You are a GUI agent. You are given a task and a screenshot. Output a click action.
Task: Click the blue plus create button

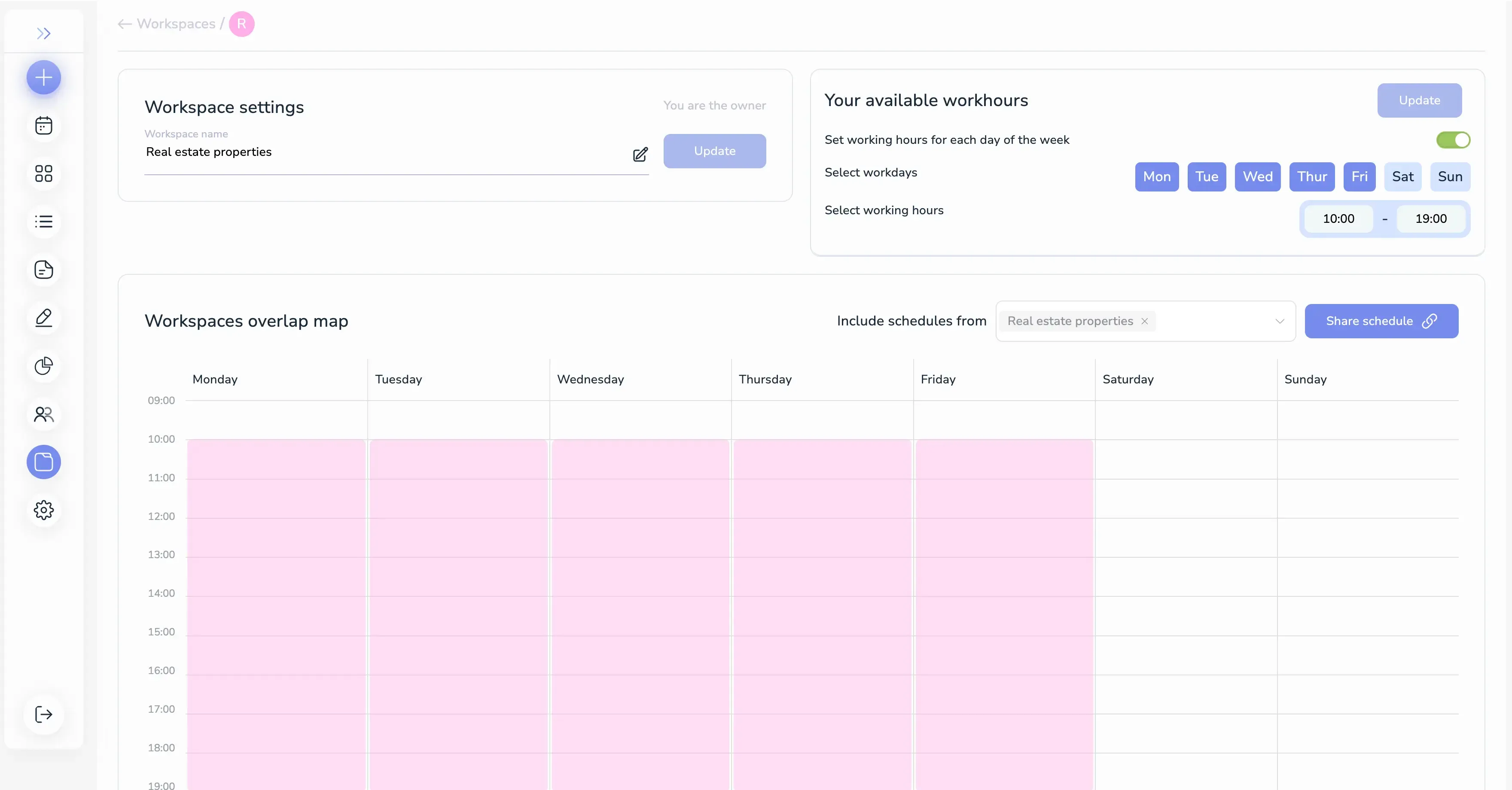pyautogui.click(x=43, y=77)
